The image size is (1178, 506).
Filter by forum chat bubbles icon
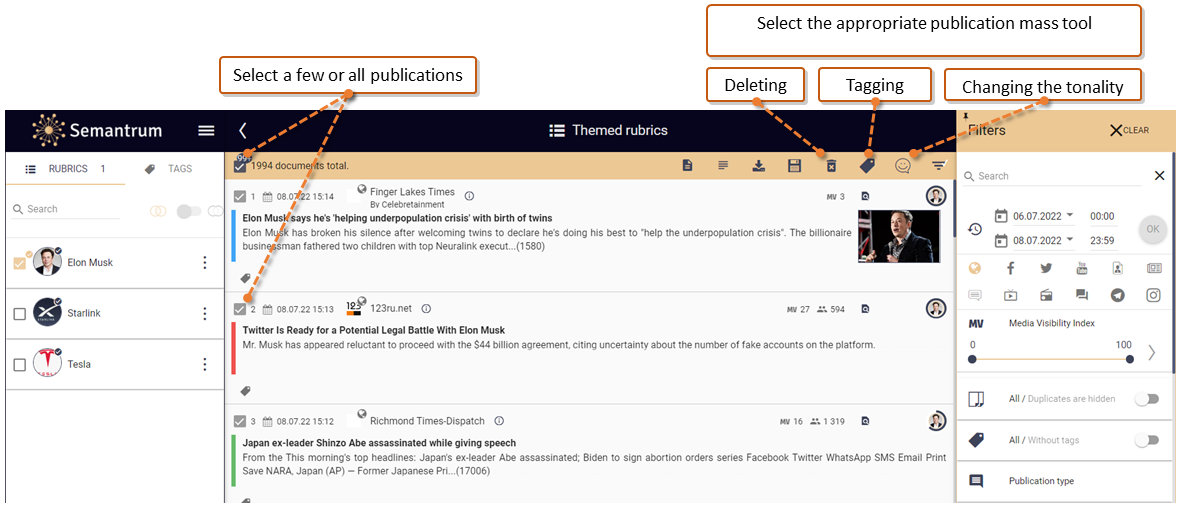click(1082, 295)
